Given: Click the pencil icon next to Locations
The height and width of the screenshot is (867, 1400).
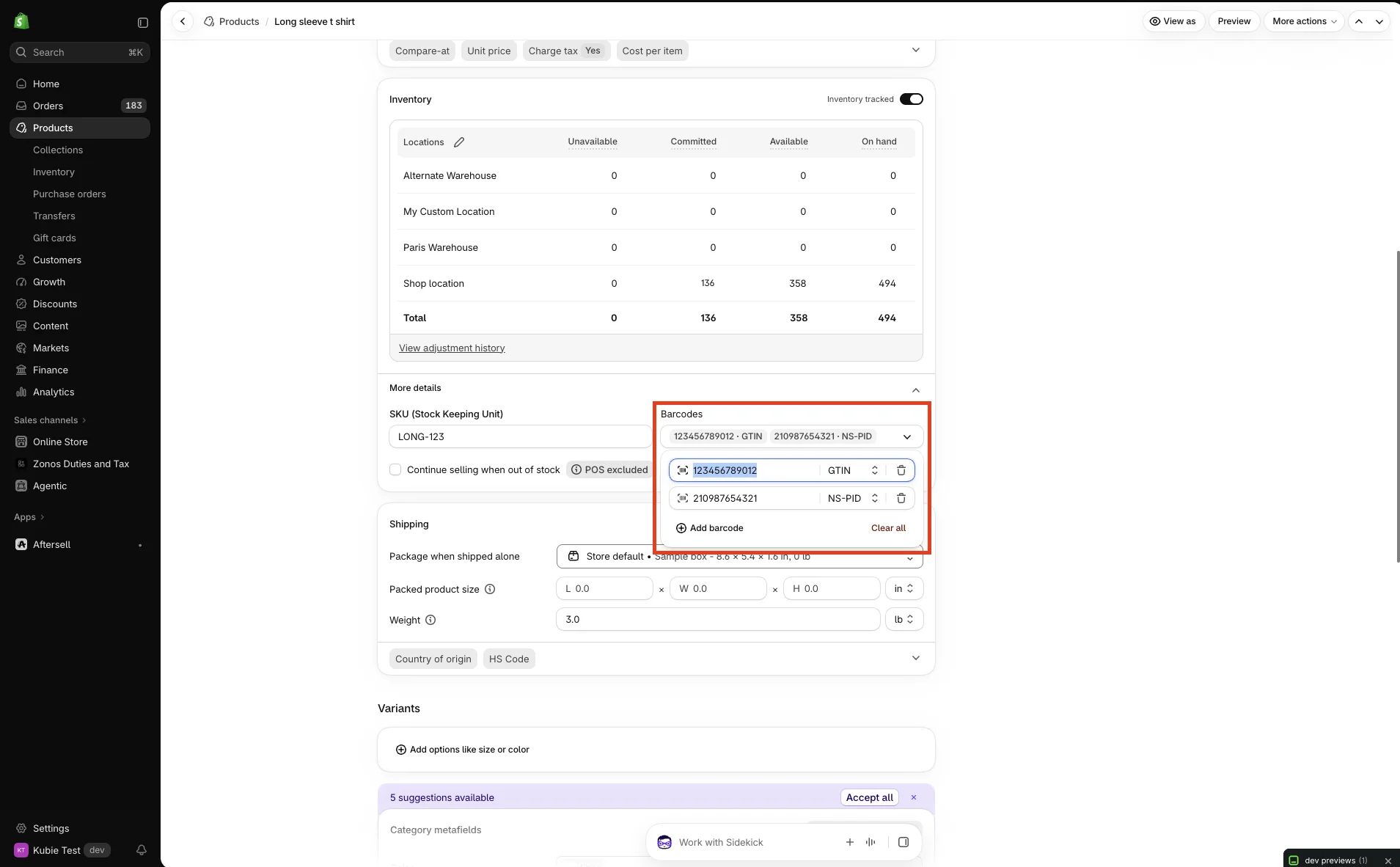Looking at the screenshot, I should tap(459, 142).
